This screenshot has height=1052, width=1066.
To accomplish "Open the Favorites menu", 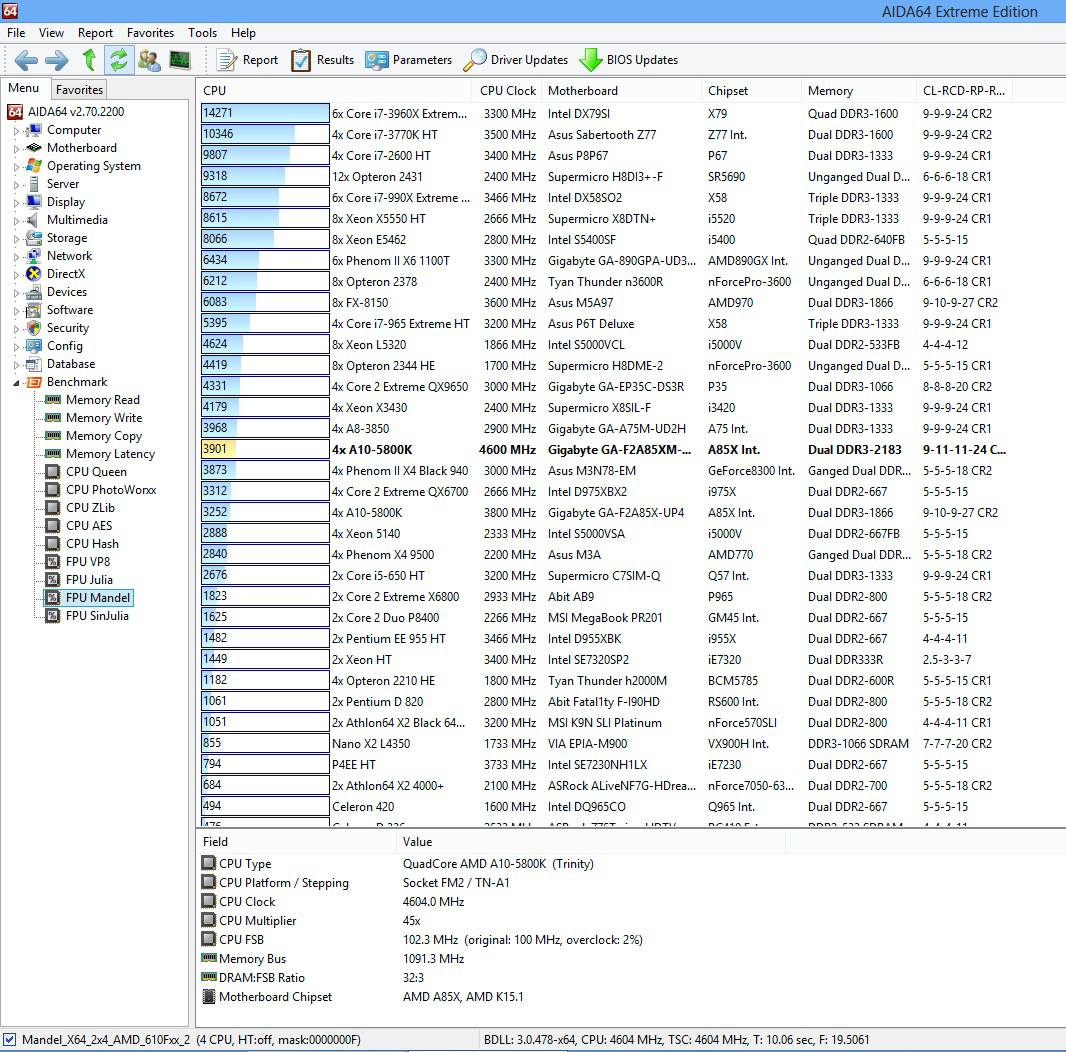I will click(150, 33).
